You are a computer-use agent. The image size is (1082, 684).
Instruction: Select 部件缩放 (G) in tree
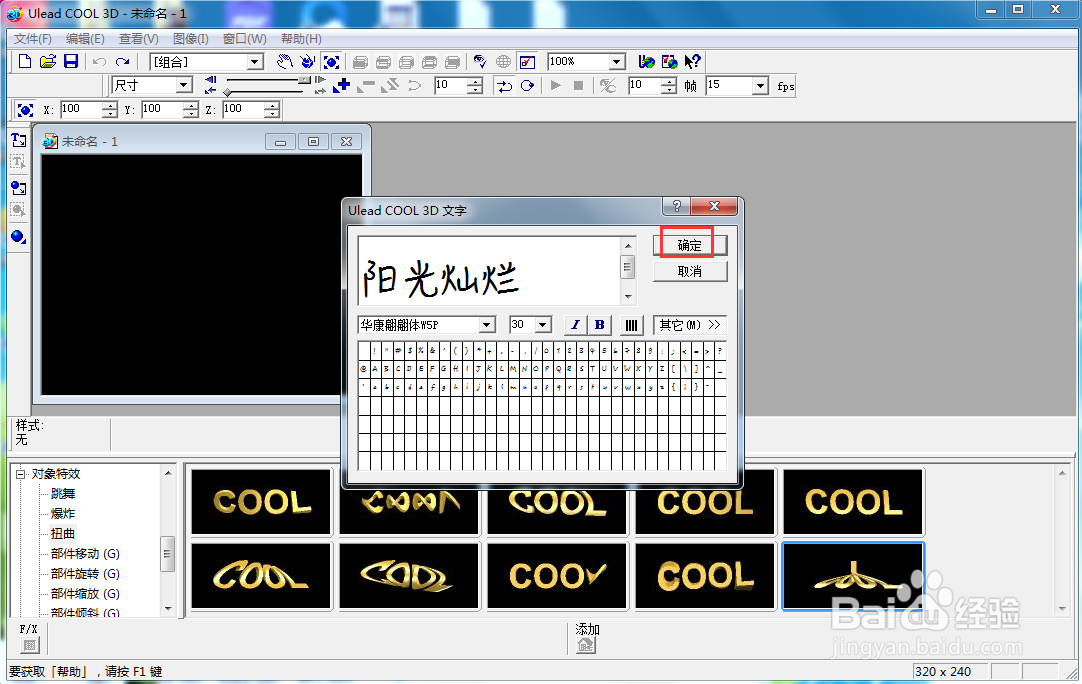85,594
